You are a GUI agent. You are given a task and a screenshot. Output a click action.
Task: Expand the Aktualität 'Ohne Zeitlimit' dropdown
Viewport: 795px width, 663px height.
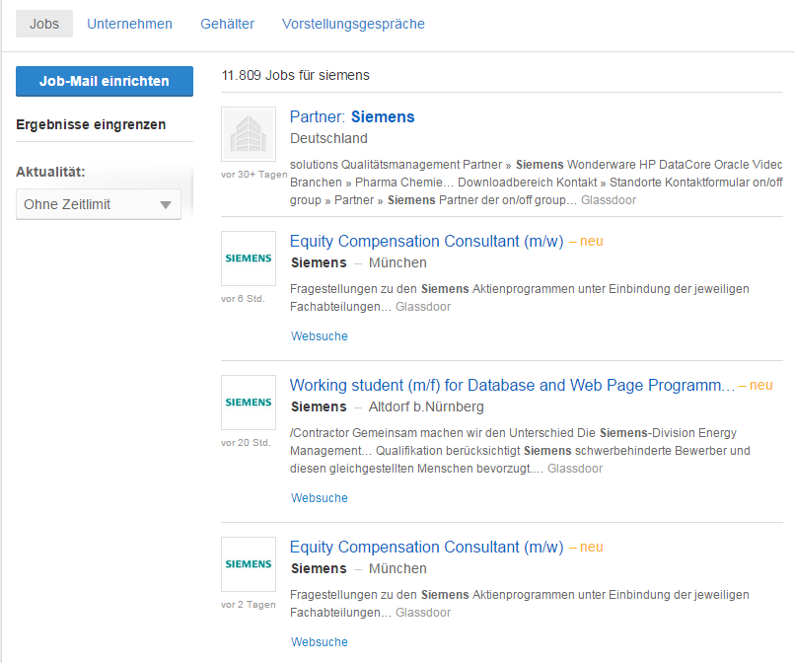point(98,205)
